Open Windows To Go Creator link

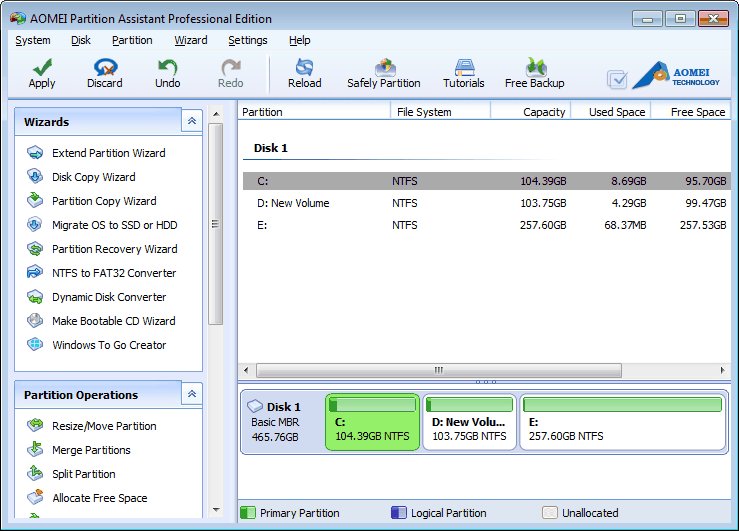109,345
